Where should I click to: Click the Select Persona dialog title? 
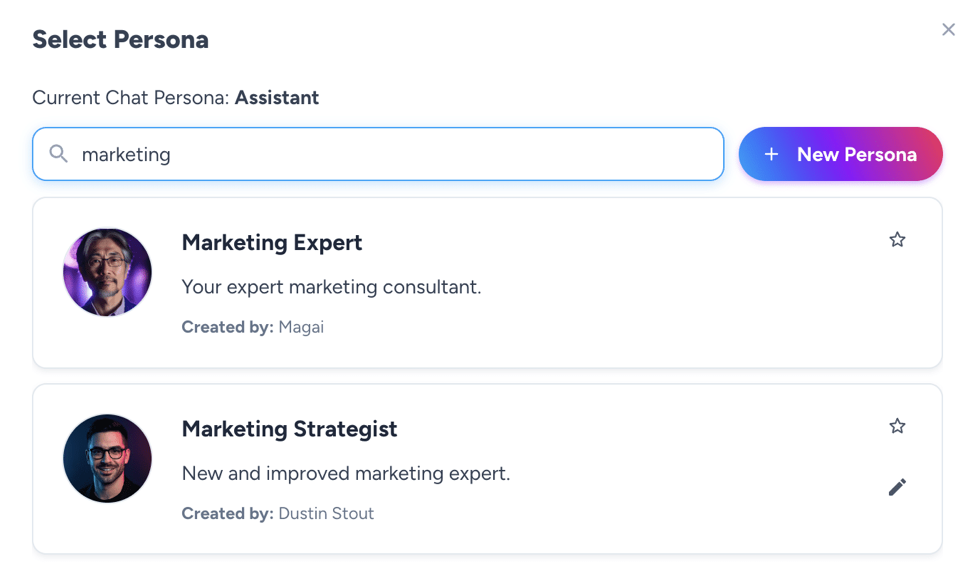coord(120,39)
